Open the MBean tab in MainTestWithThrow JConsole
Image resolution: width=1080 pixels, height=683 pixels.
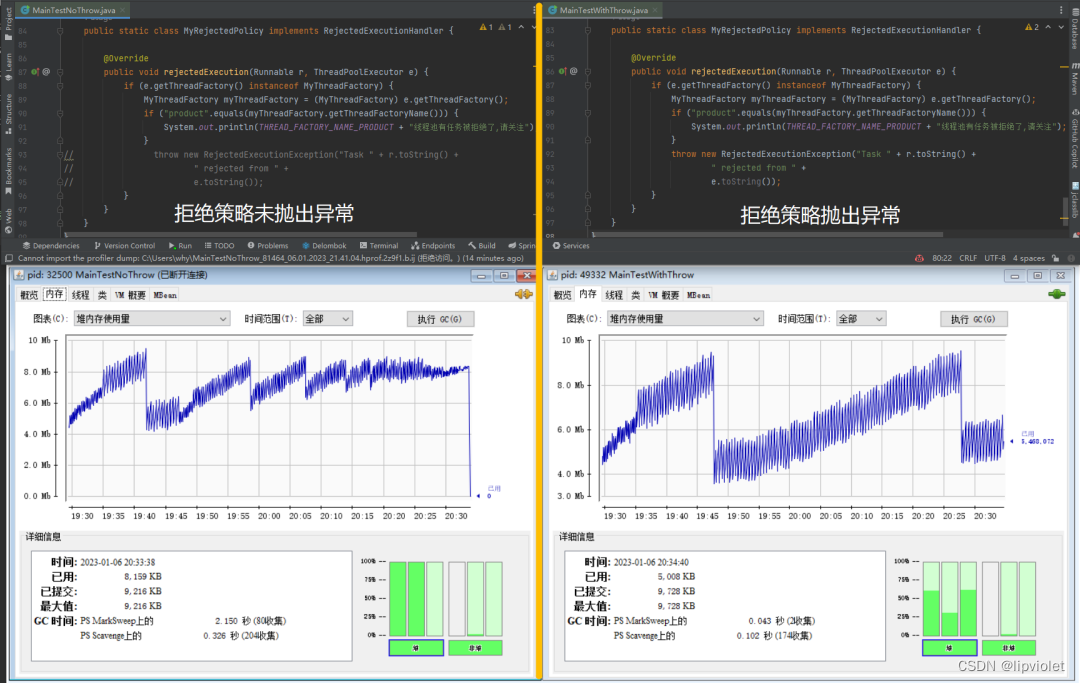point(698,295)
